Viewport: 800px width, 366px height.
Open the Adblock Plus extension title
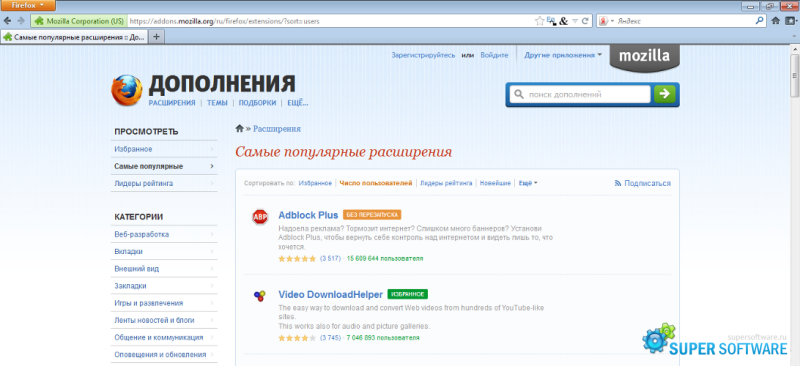308,215
